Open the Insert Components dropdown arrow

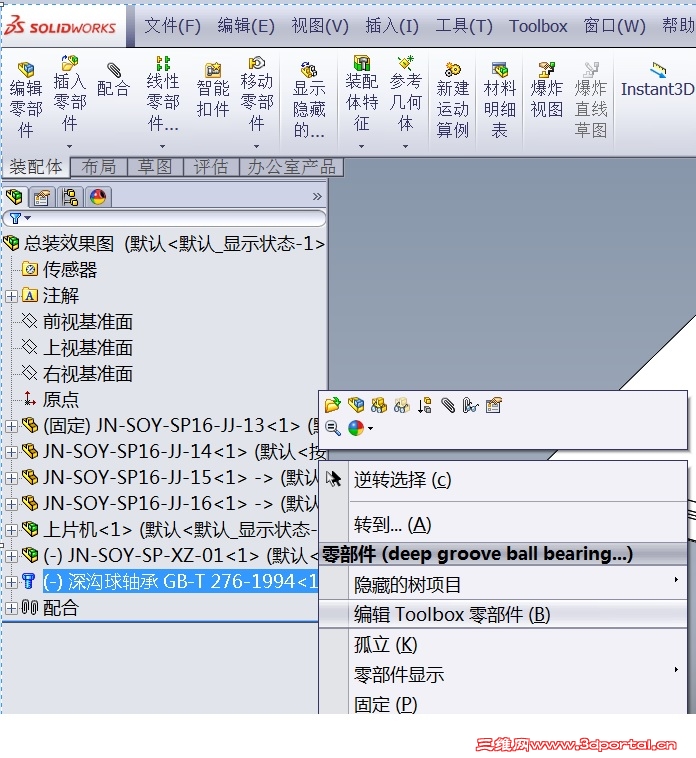[70, 146]
